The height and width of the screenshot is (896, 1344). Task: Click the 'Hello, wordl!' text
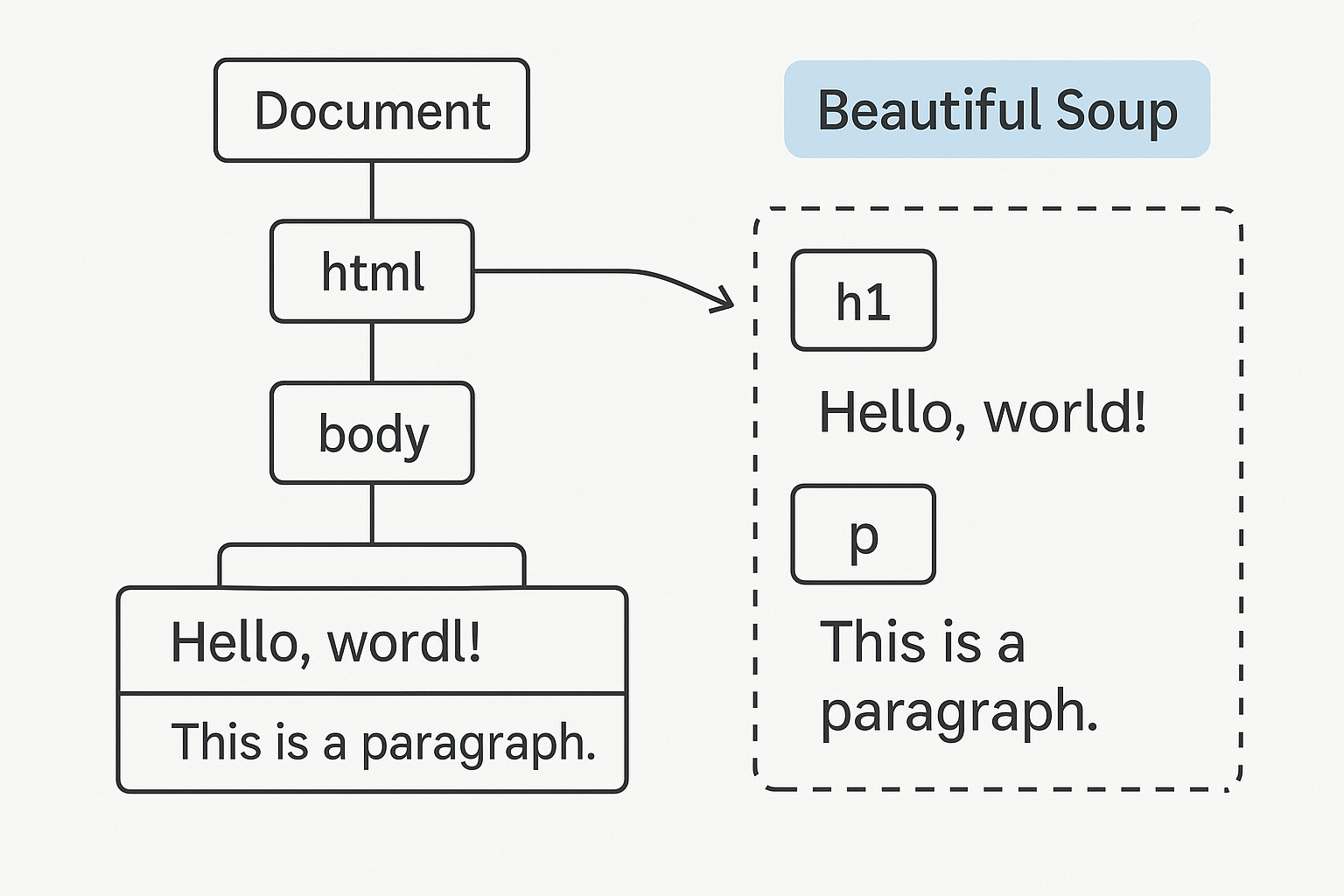tap(325, 643)
